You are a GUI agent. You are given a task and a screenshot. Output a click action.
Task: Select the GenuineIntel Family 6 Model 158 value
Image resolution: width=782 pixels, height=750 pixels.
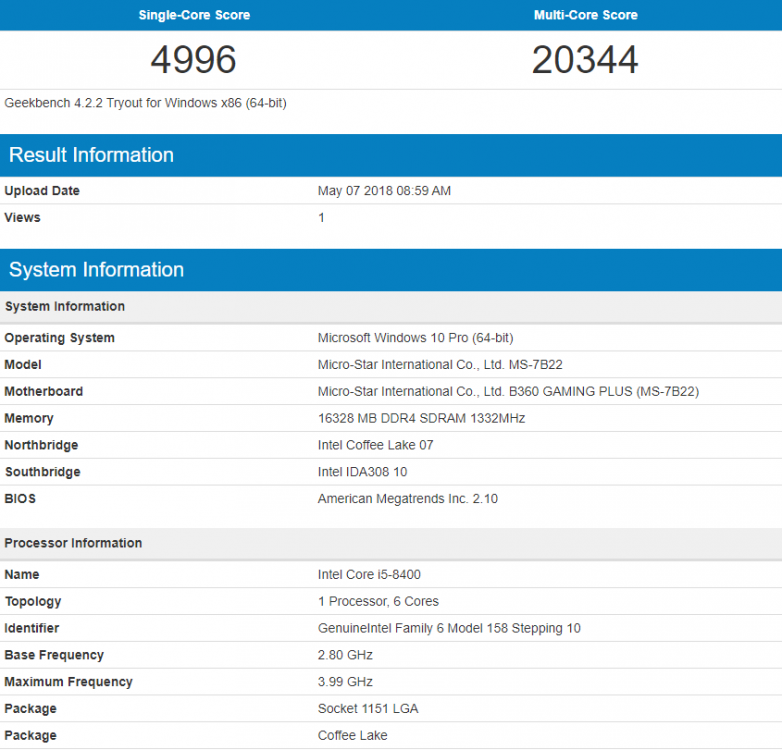(x=449, y=628)
